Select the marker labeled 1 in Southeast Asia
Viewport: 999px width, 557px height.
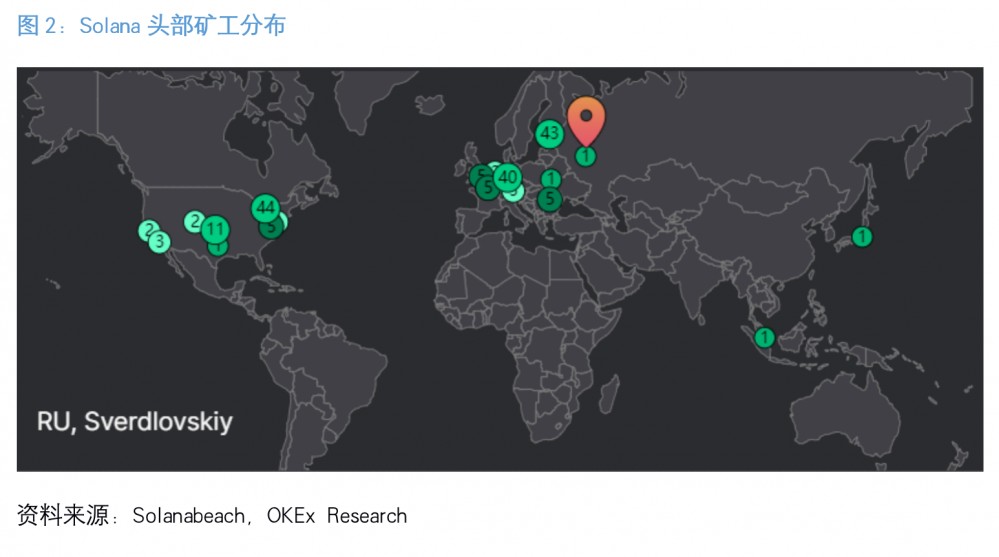point(765,337)
